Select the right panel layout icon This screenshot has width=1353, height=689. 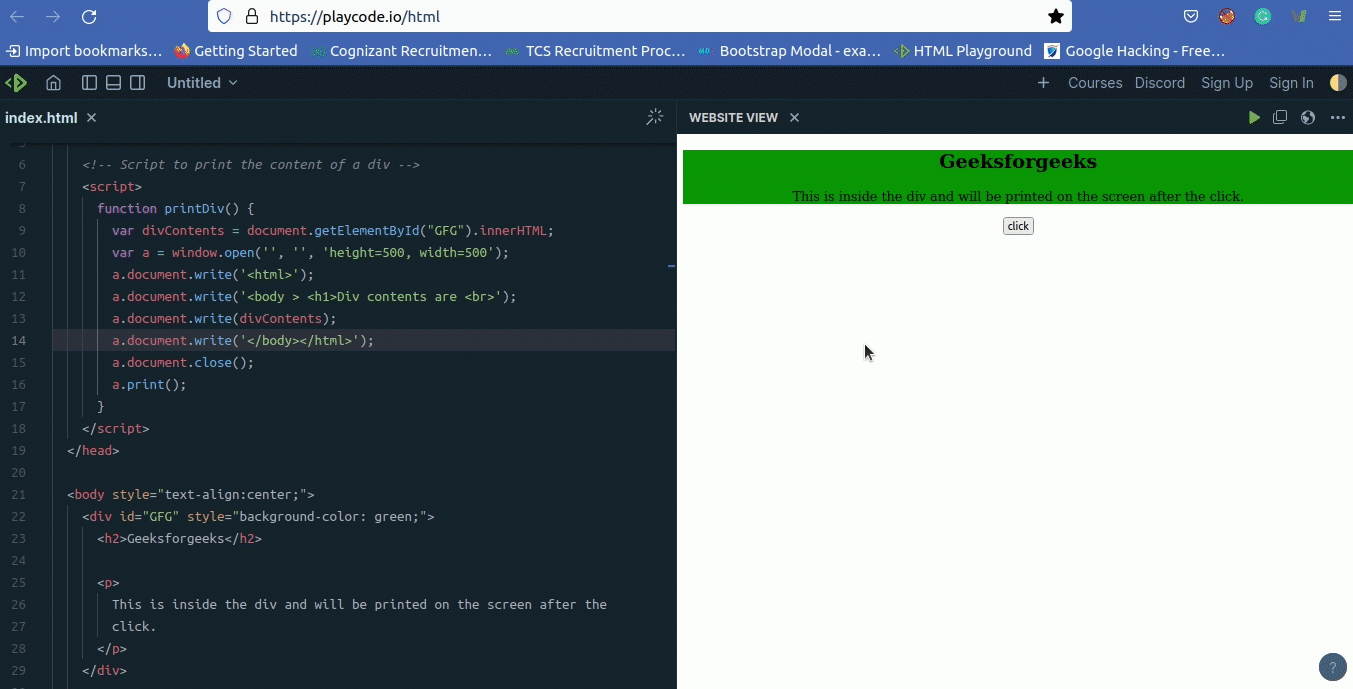pos(137,83)
